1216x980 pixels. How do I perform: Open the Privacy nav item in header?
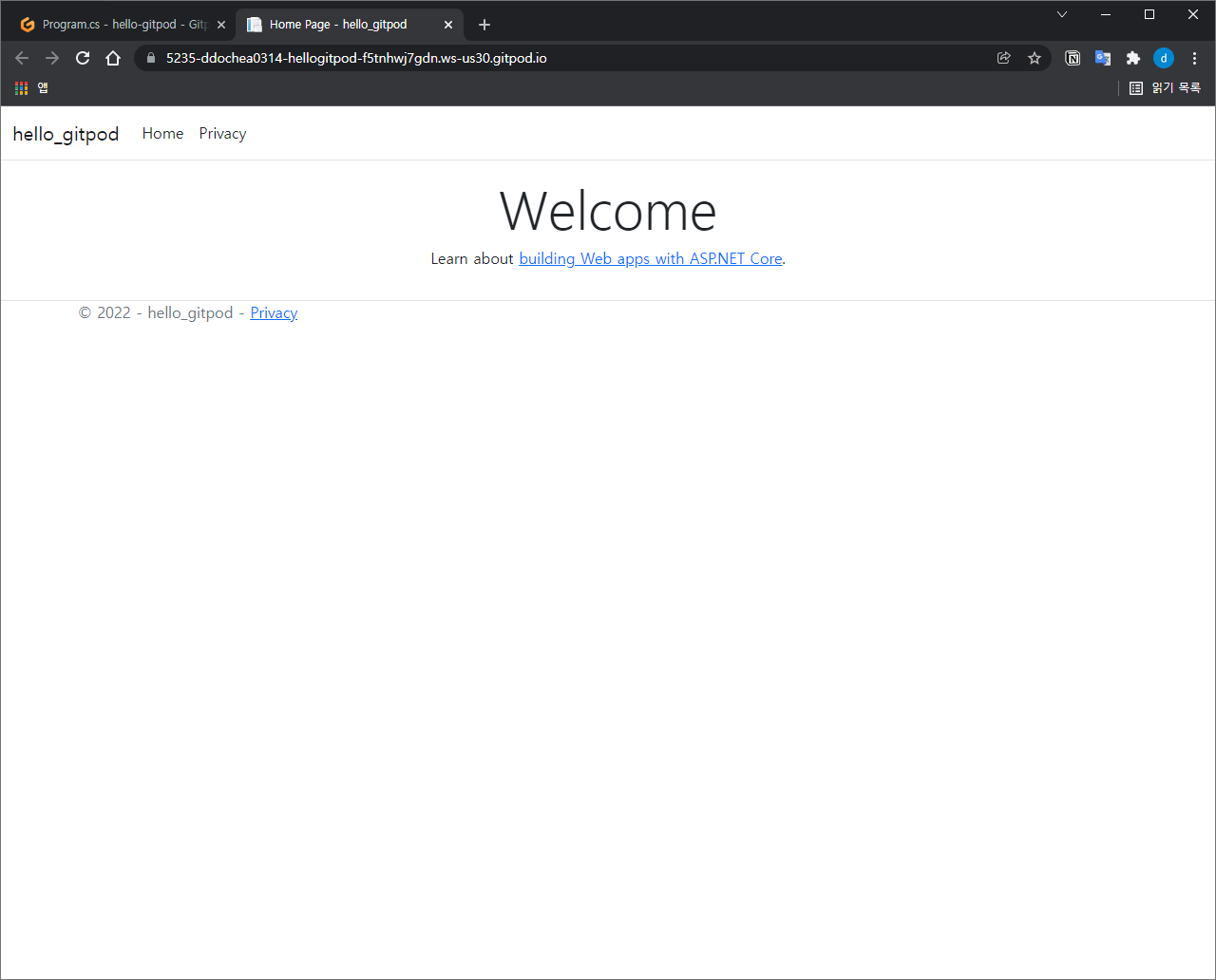pyautogui.click(x=222, y=134)
